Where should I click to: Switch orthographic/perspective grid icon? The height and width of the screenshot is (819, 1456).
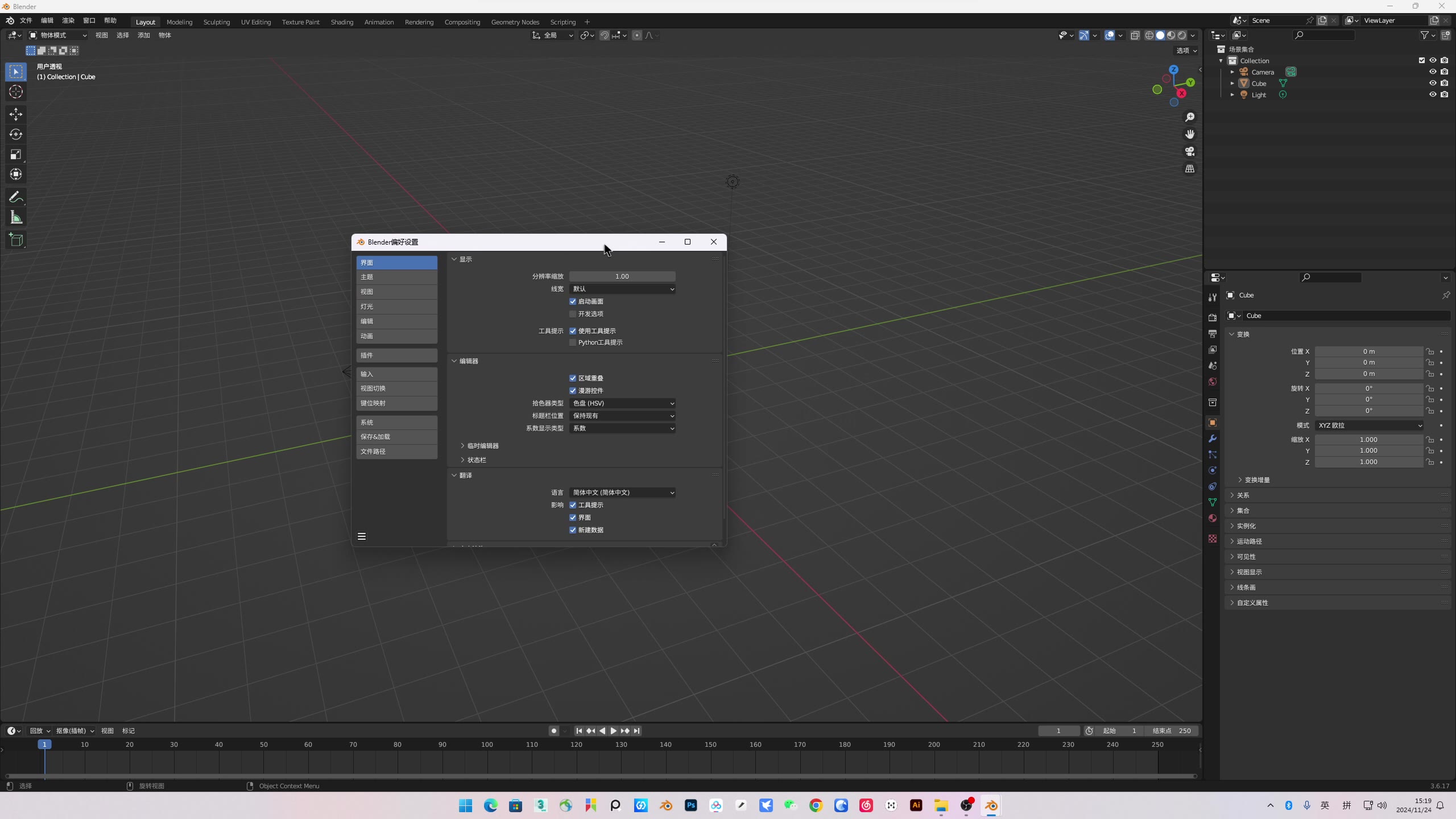[x=1190, y=169]
